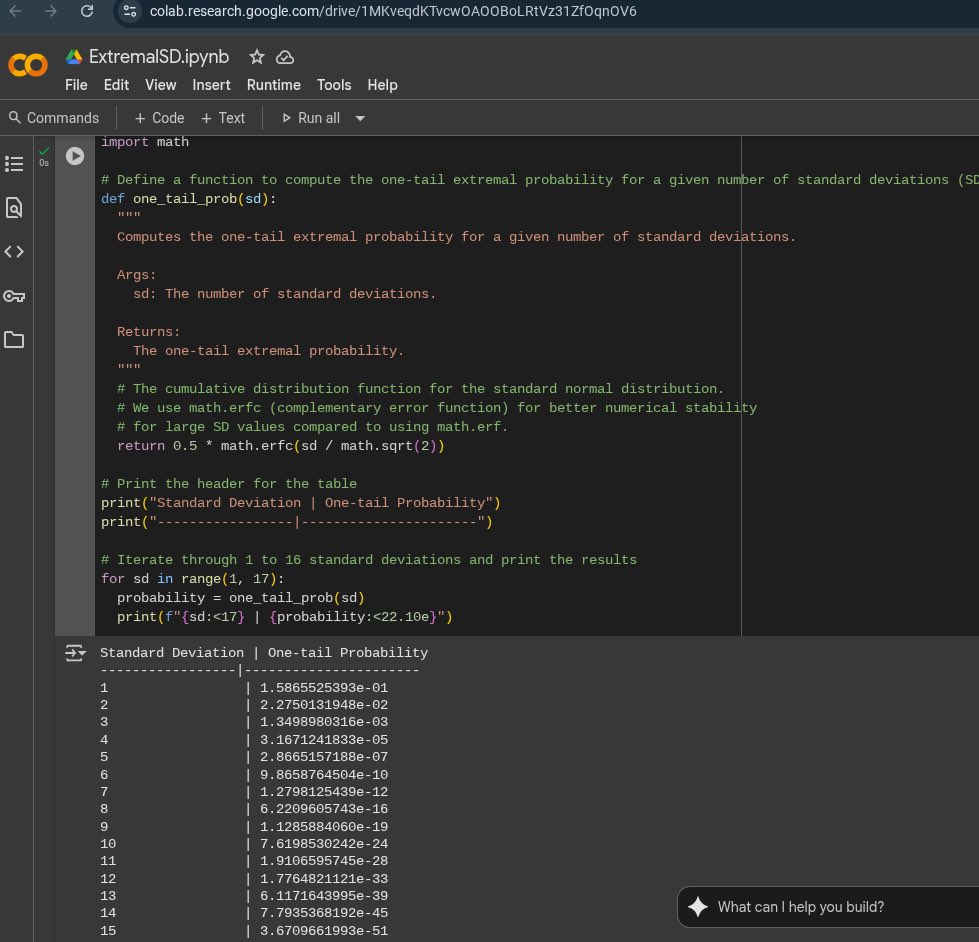Click output value 1.3498980316e-03
The height and width of the screenshot is (942, 979).
tap(324, 722)
